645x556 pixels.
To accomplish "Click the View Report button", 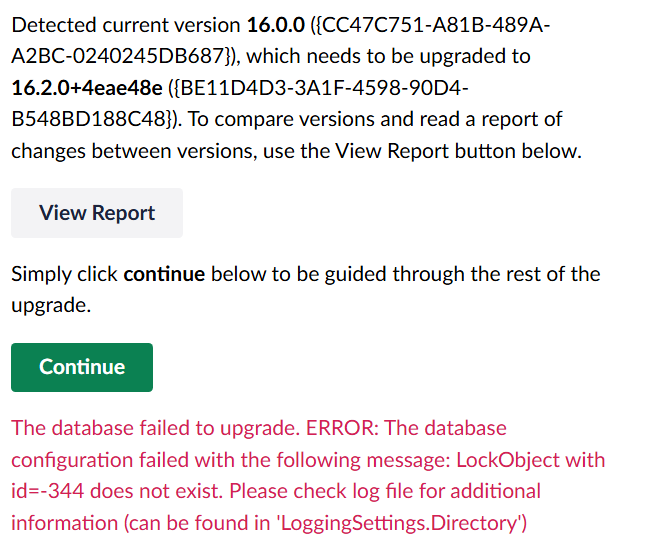I will [97, 213].
